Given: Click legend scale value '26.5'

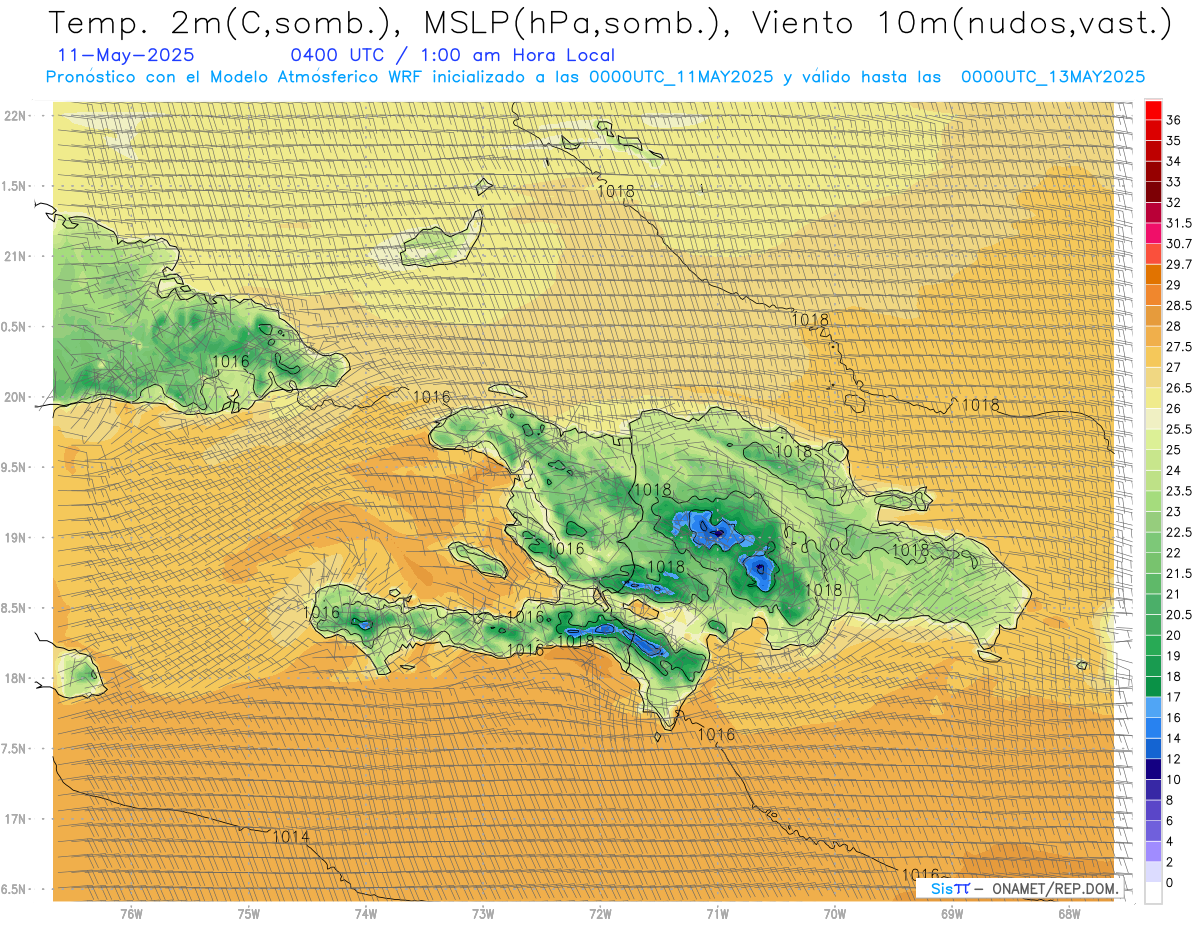Looking at the screenshot, I should (1179, 388).
